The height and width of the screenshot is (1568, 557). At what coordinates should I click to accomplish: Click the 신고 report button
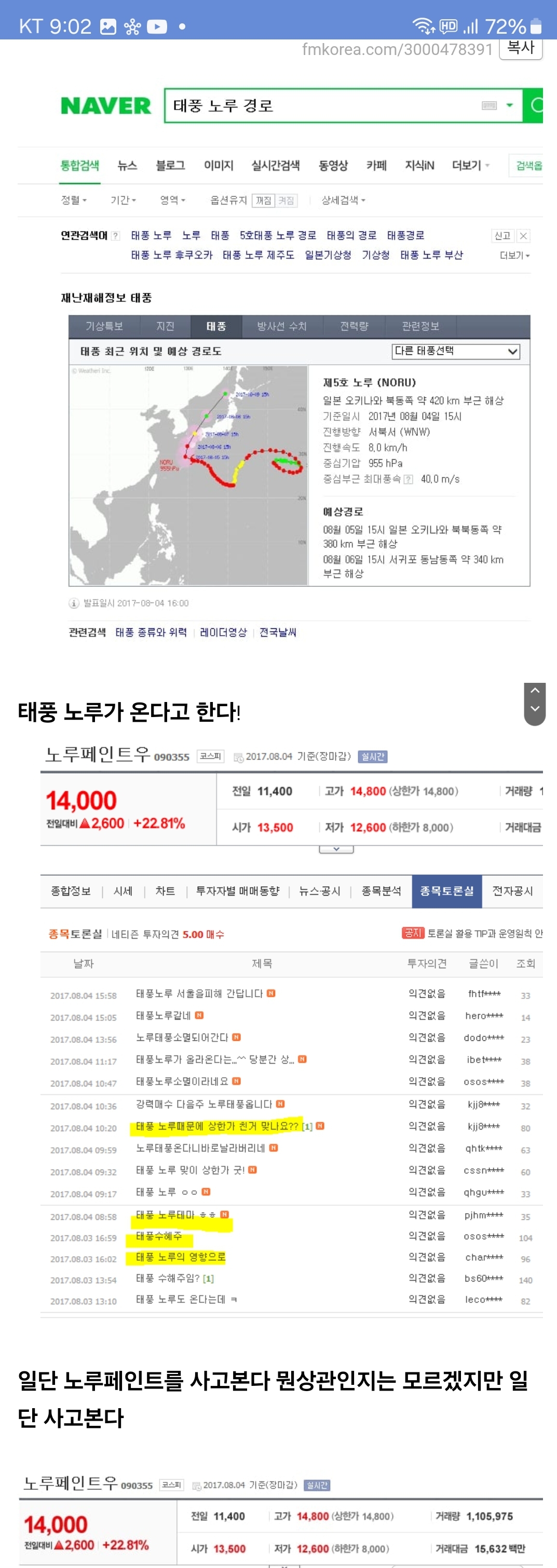(503, 236)
